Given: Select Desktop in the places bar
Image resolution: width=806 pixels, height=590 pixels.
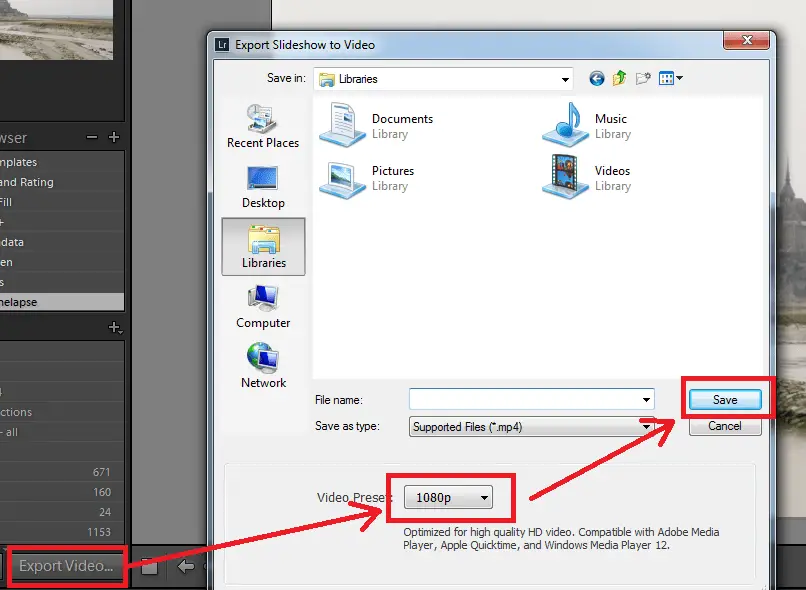Looking at the screenshot, I should pyautogui.click(x=263, y=186).
